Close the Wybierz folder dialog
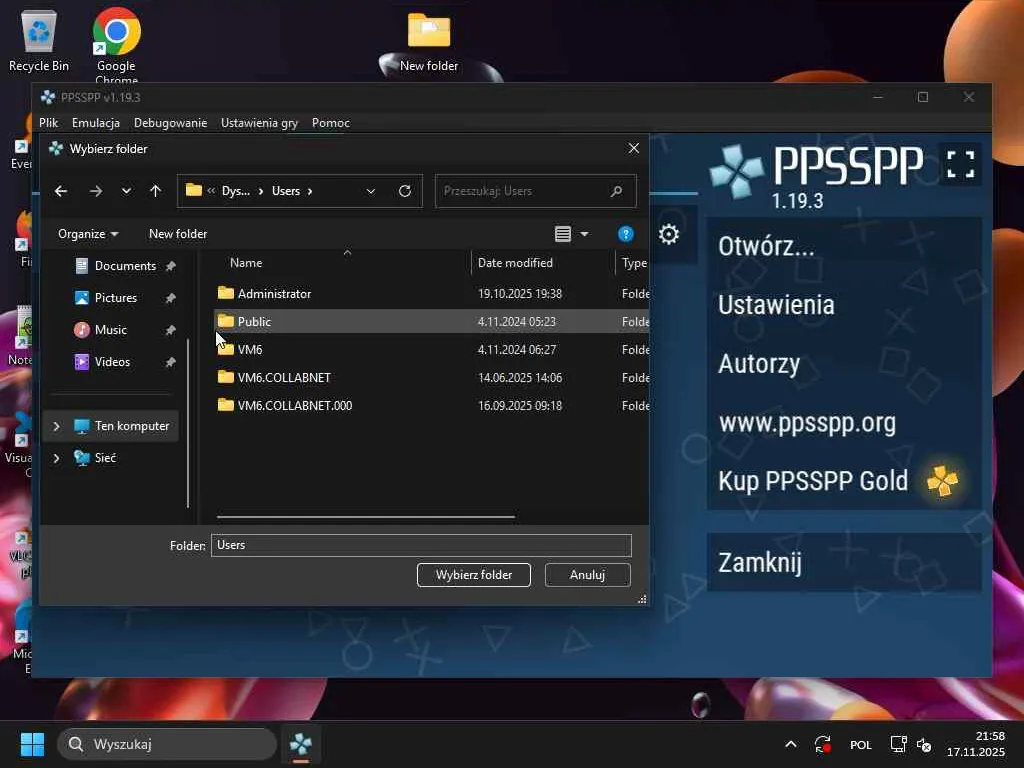This screenshot has width=1024, height=768. pyautogui.click(x=633, y=148)
